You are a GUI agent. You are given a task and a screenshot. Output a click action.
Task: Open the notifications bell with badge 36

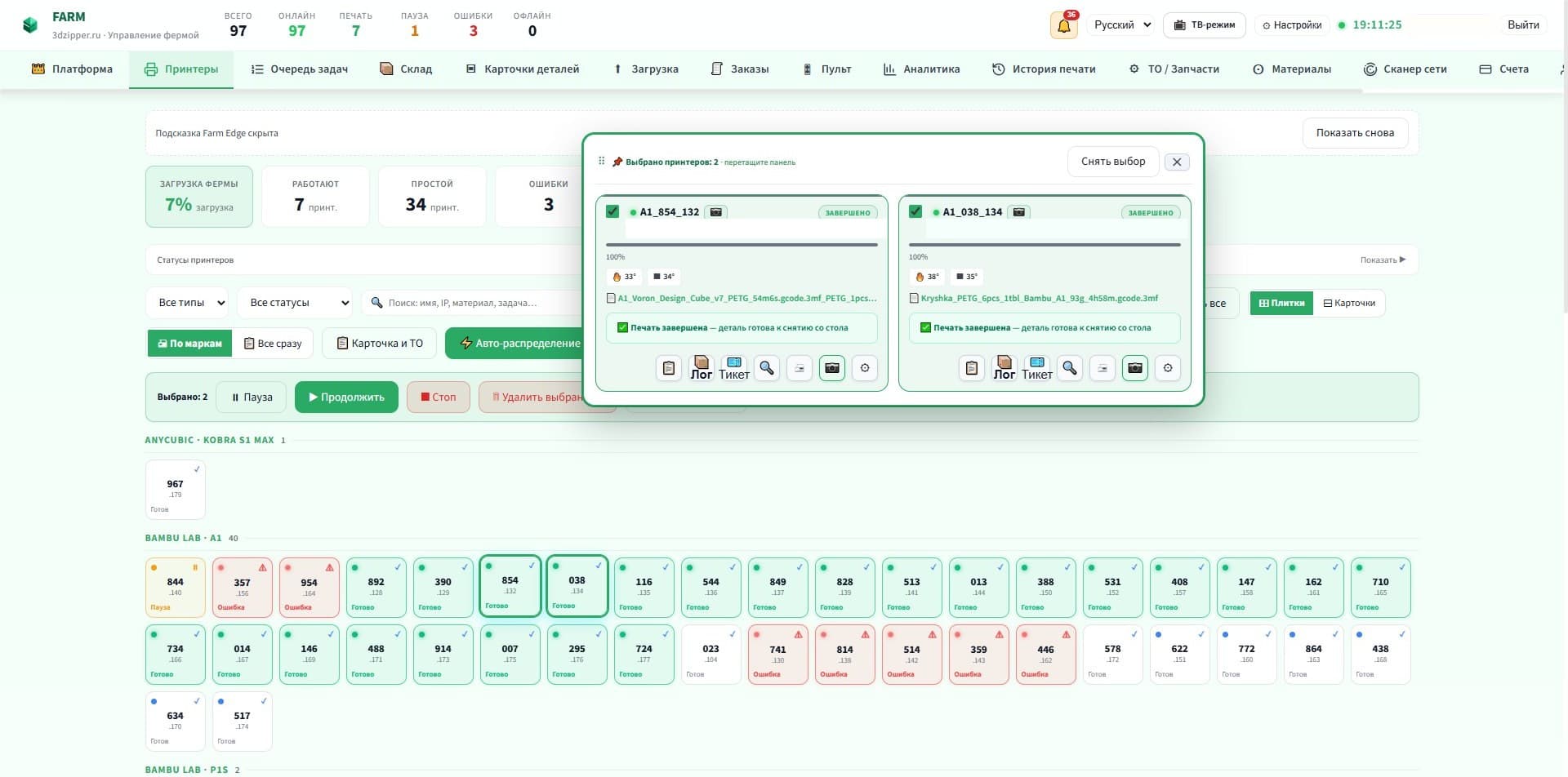coord(1063,25)
